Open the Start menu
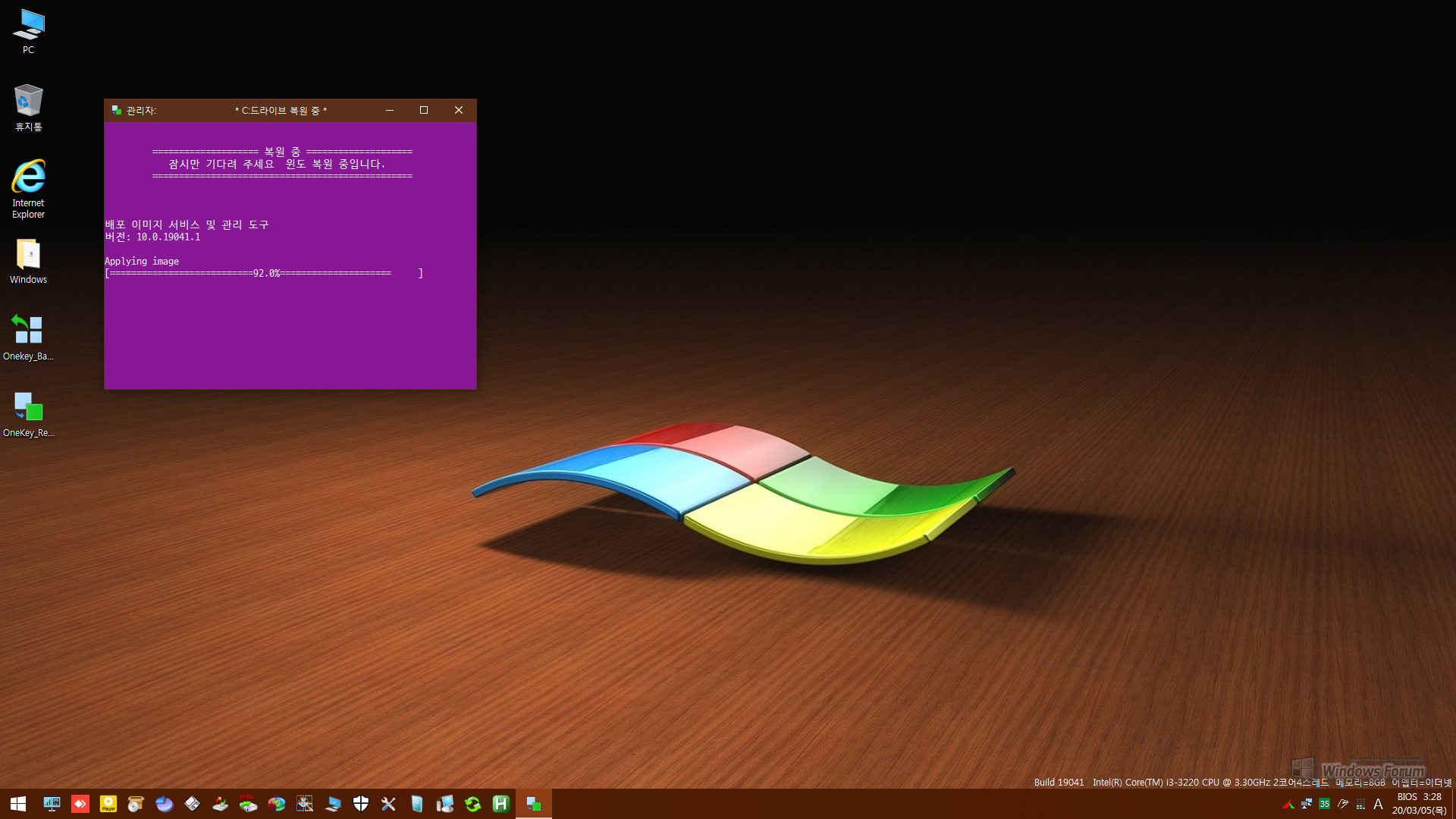The width and height of the screenshot is (1456, 819). tap(18, 804)
